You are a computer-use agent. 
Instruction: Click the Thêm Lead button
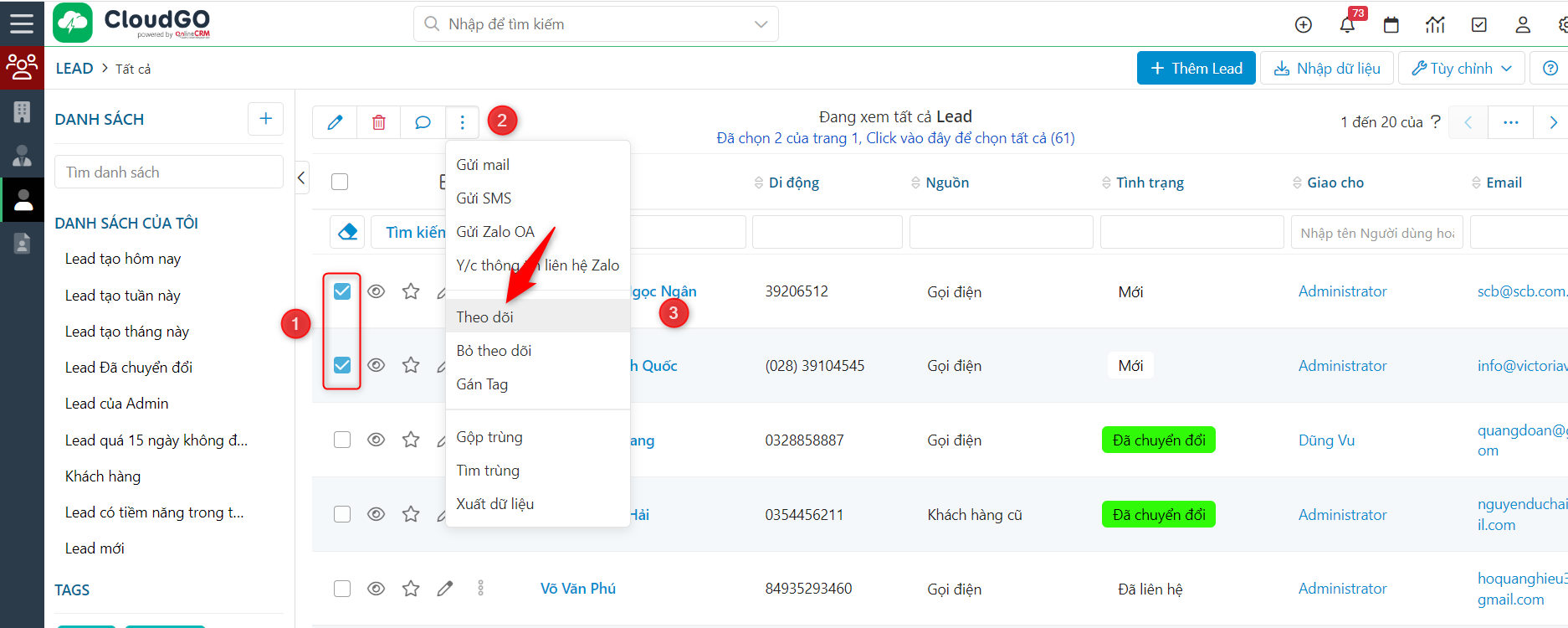click(x=1196, y=69)
